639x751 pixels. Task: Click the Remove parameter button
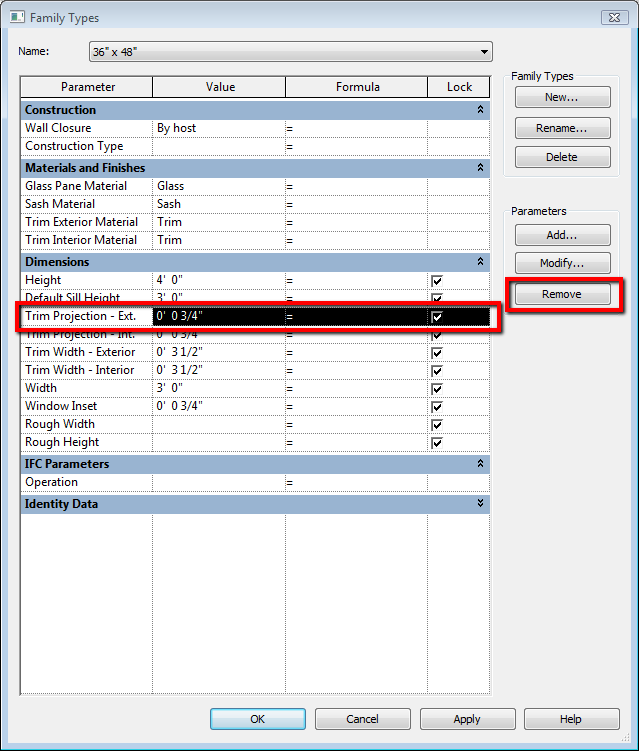pyautogui.click(x=562, y=294)
